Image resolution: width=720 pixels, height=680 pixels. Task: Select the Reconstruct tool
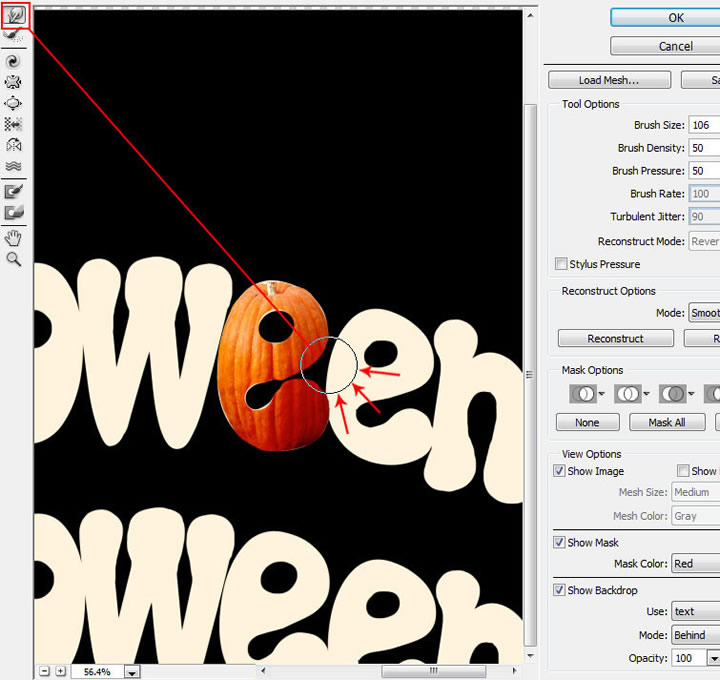14,35
